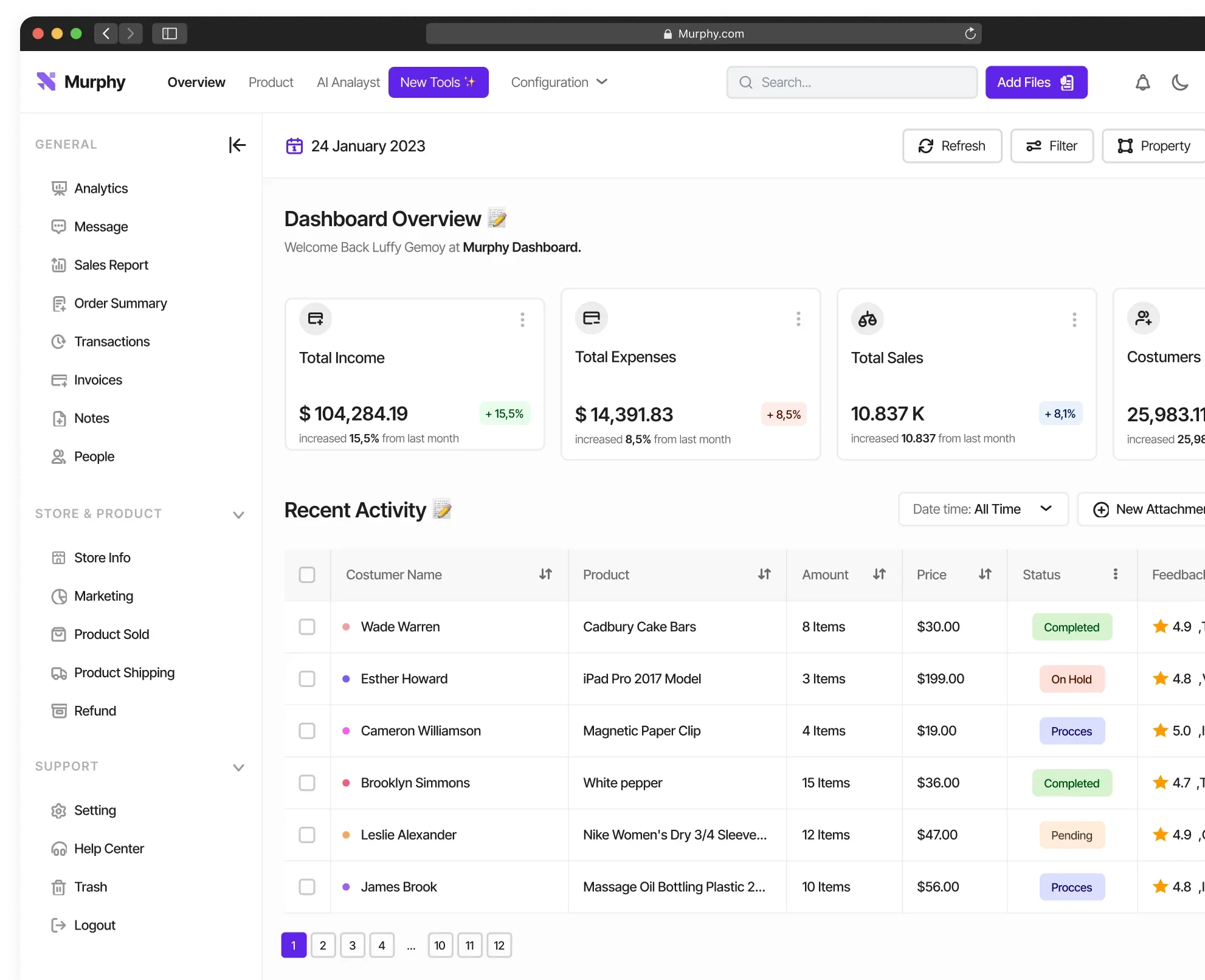Viewport: 1205px width, 980px height.
Task: Sort the table by the Amount column arrows
Action: [x=879, y=575]
